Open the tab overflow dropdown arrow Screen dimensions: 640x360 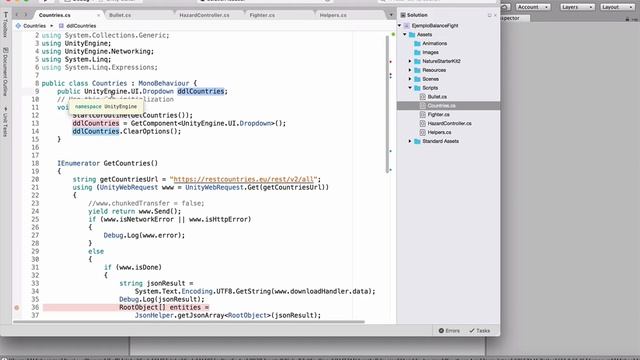point(391,15)
